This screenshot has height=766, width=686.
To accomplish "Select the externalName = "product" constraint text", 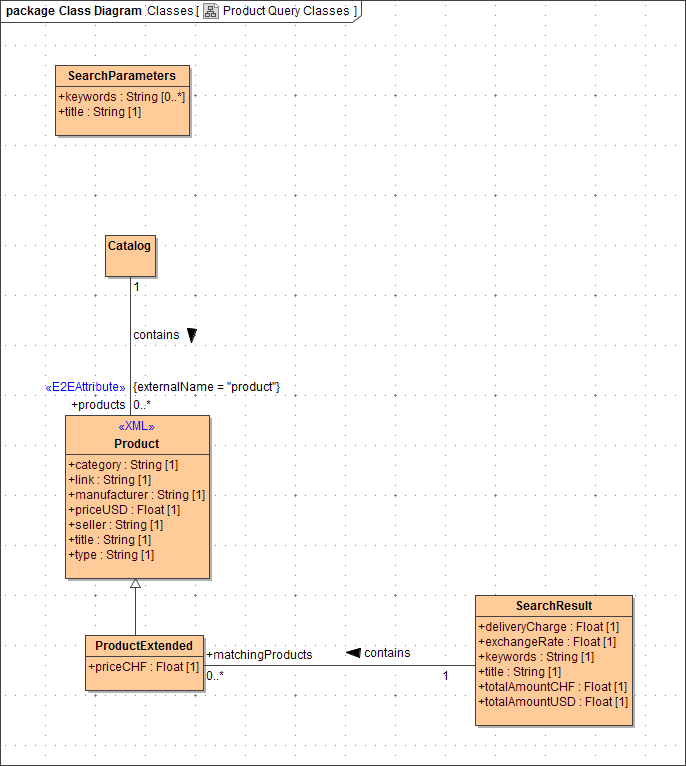I will tap(206, 387).
